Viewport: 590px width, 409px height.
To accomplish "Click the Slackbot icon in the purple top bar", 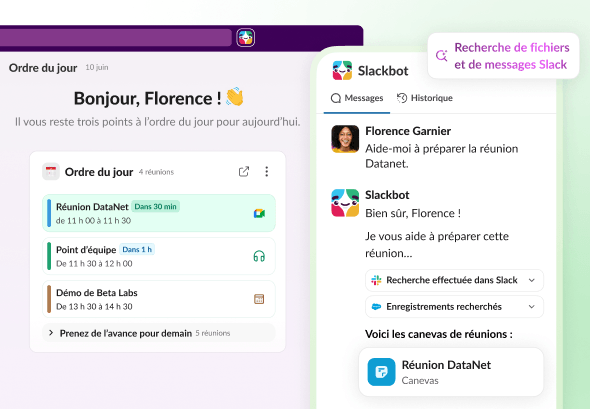I will 246,38.
